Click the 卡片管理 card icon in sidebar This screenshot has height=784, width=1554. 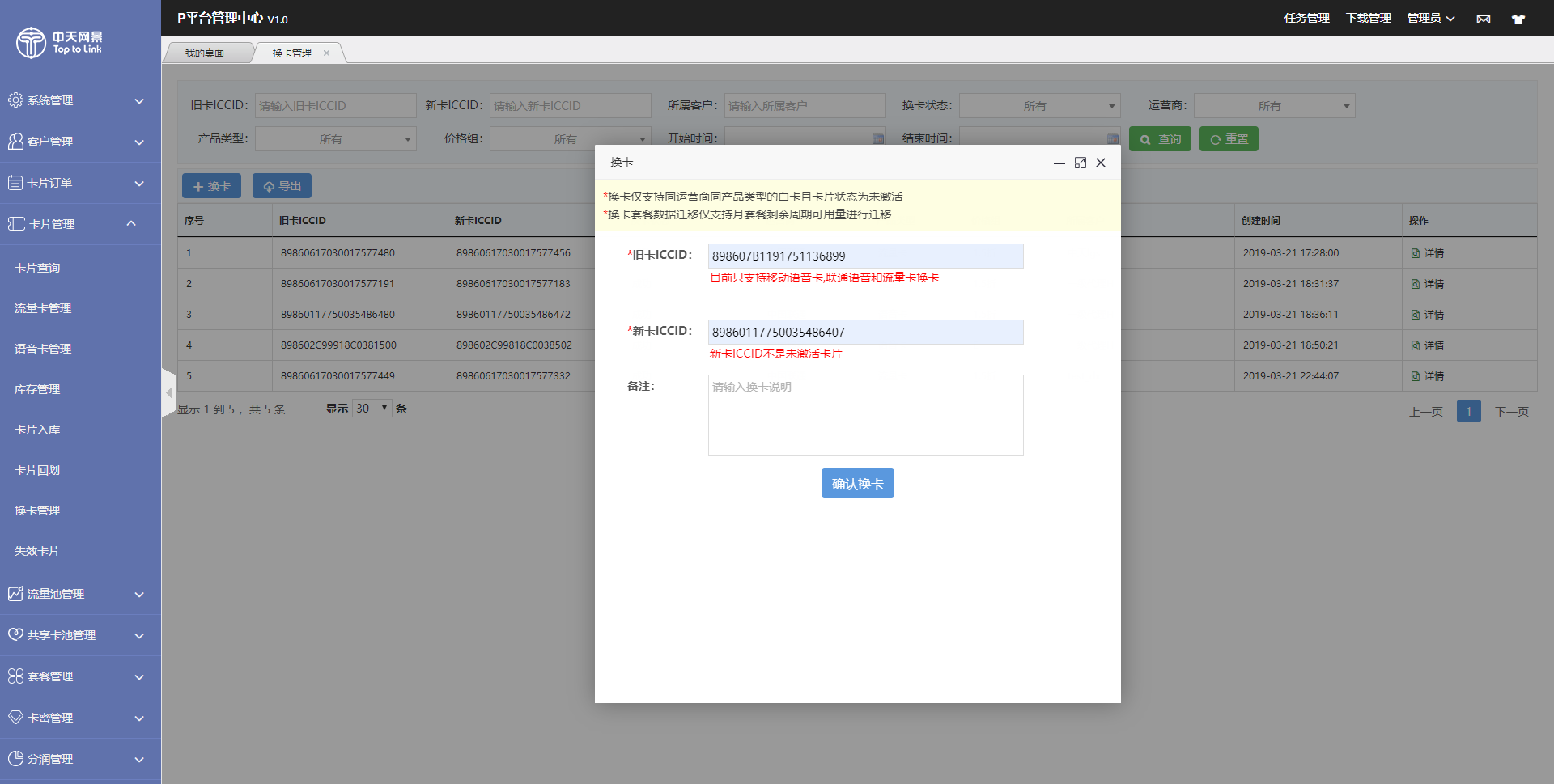tap(16, 224)
